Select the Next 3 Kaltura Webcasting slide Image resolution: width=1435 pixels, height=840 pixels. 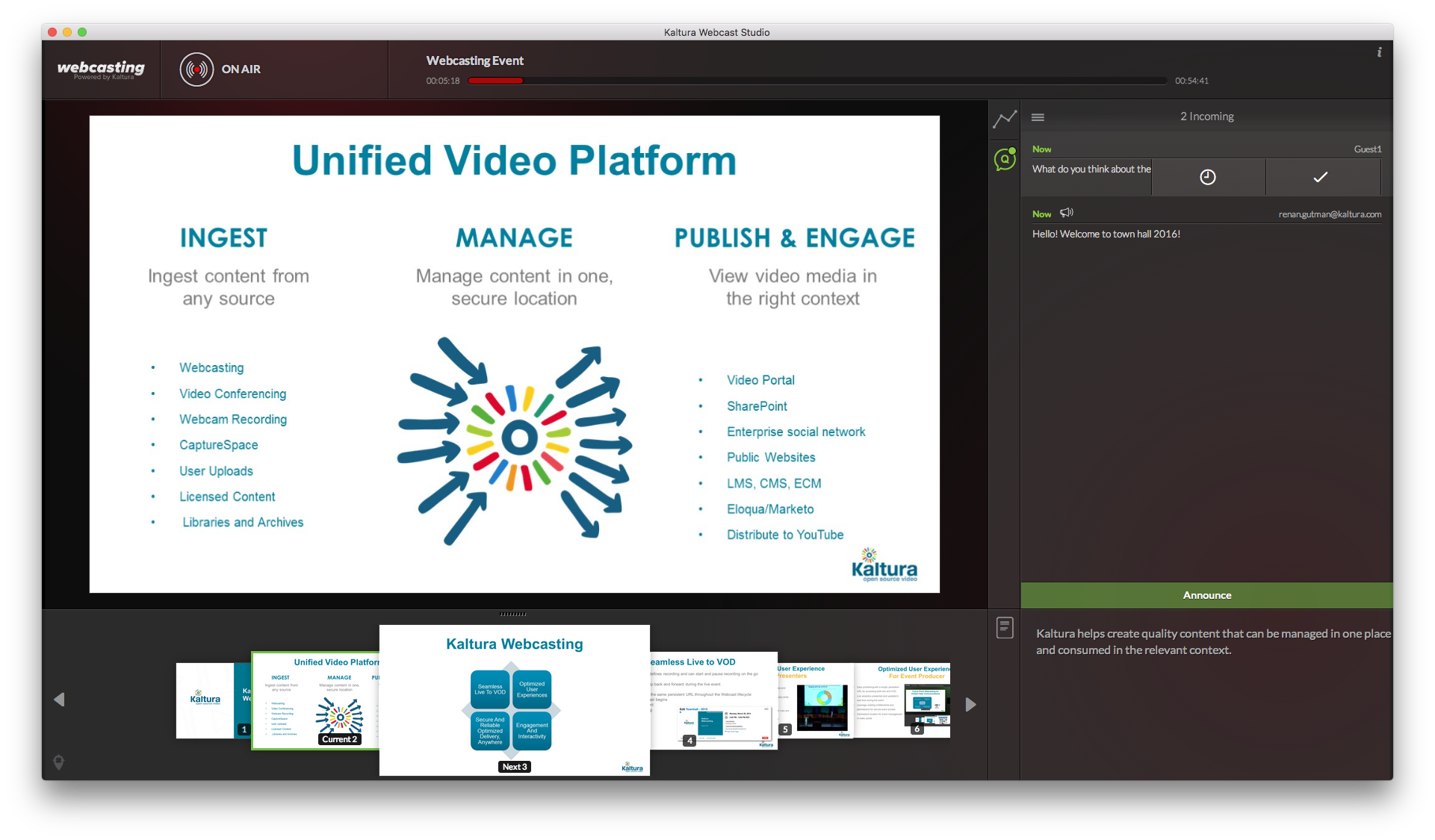514,700
